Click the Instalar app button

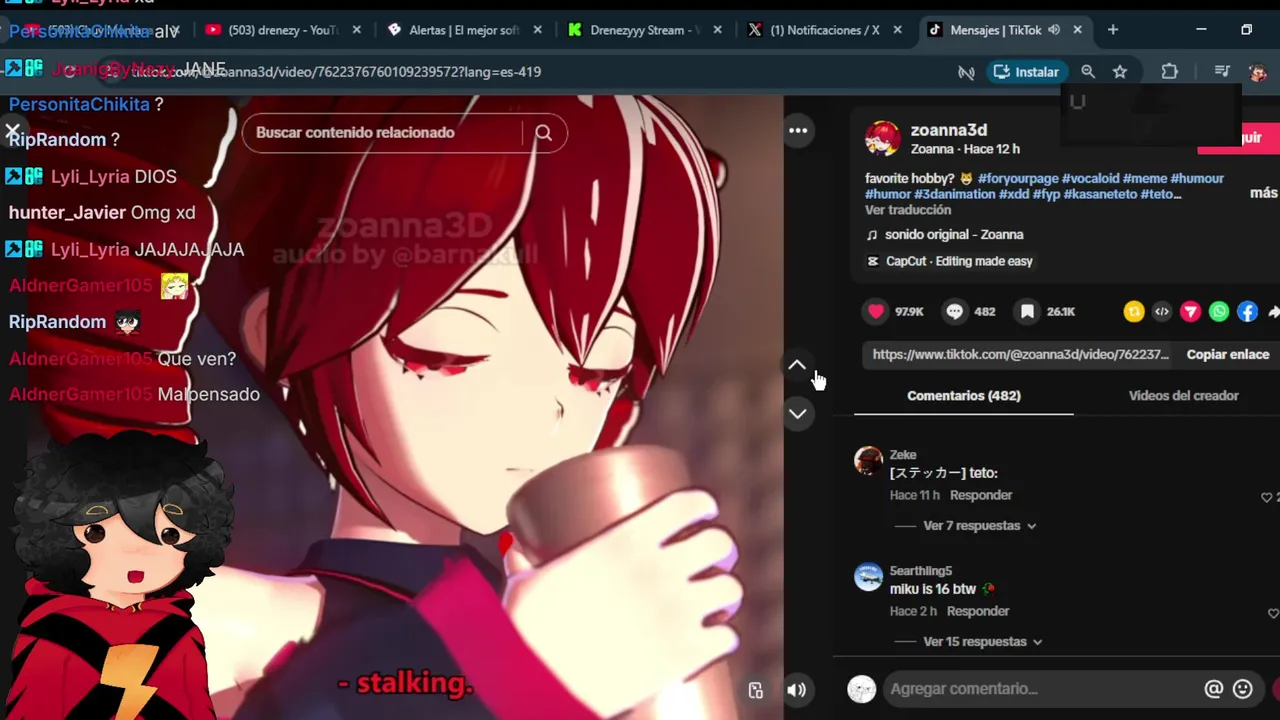point(1026,72)
